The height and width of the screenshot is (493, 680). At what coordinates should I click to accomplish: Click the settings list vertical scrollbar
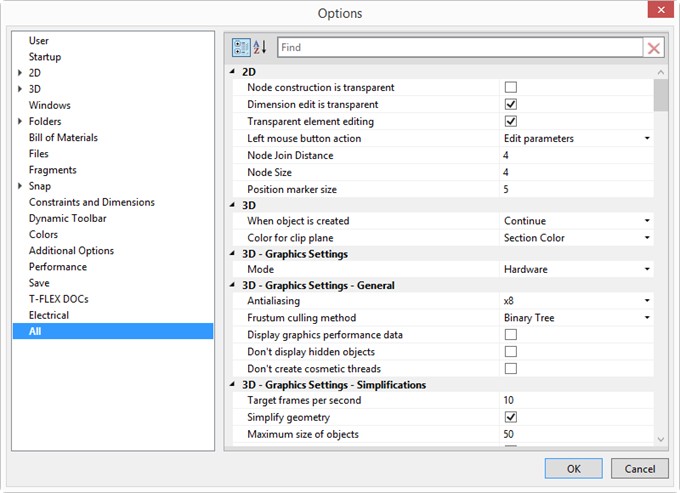pyautogui.click(x=660, y=250)
